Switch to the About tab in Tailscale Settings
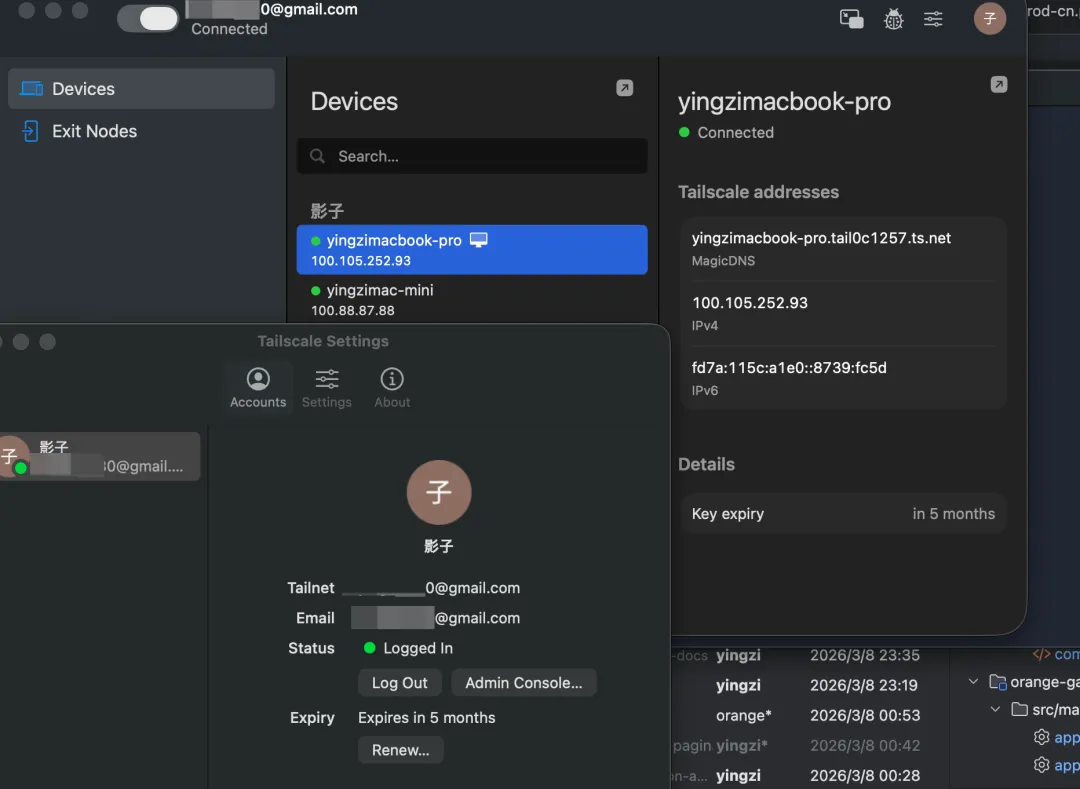Image resolution: width=1080 pixels, height=789 pixels. [x=392, y=388]
